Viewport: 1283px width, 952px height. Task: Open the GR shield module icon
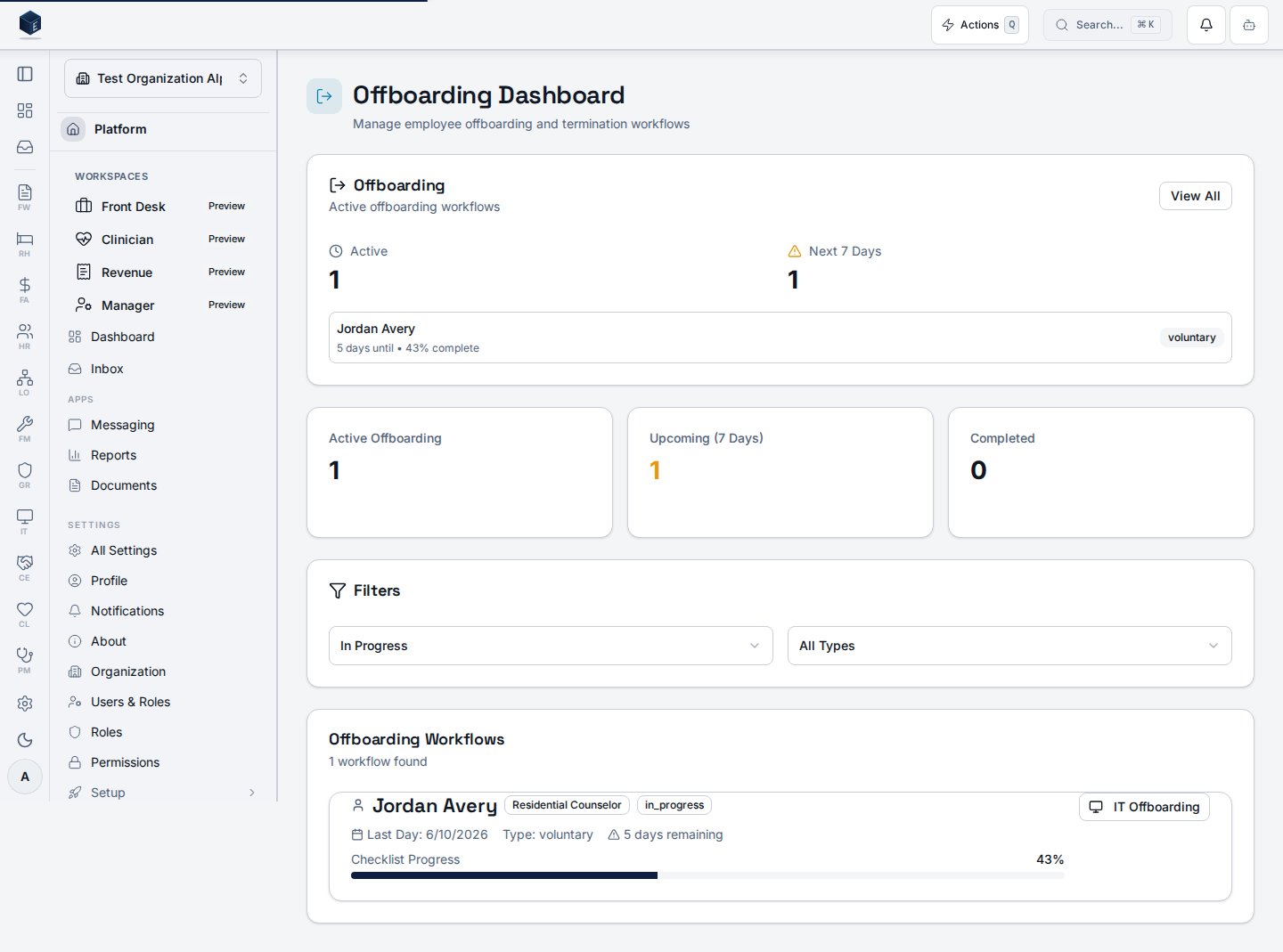click(x=25, y=475)
